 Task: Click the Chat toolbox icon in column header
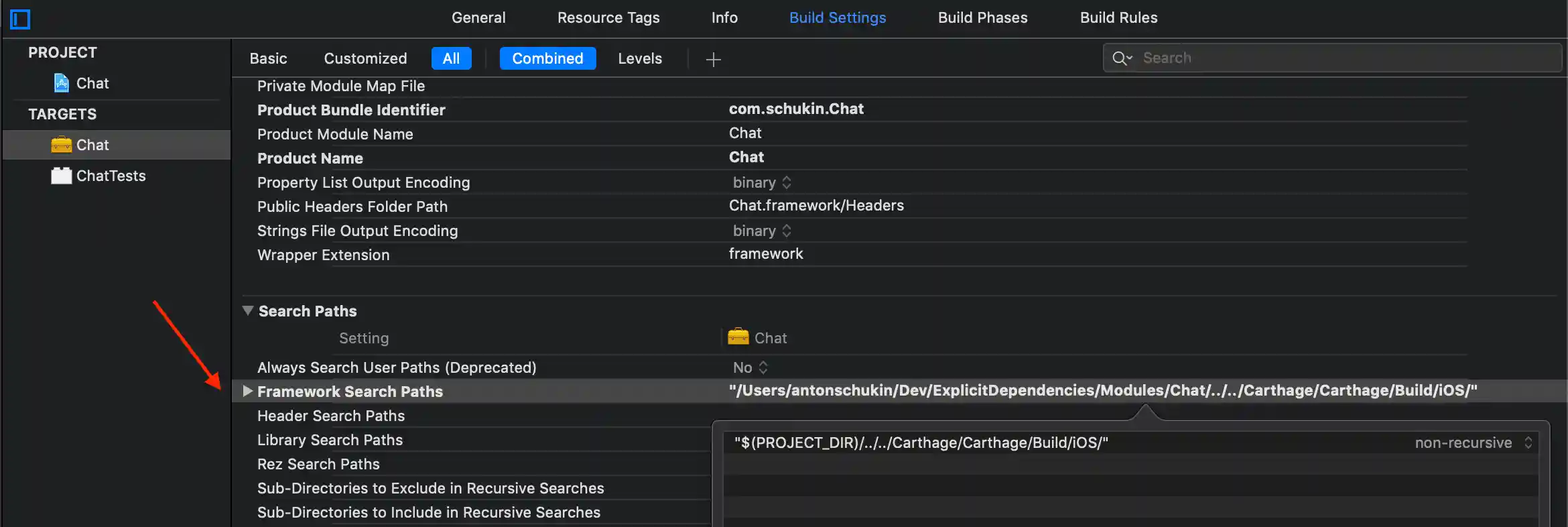(738, 337)
